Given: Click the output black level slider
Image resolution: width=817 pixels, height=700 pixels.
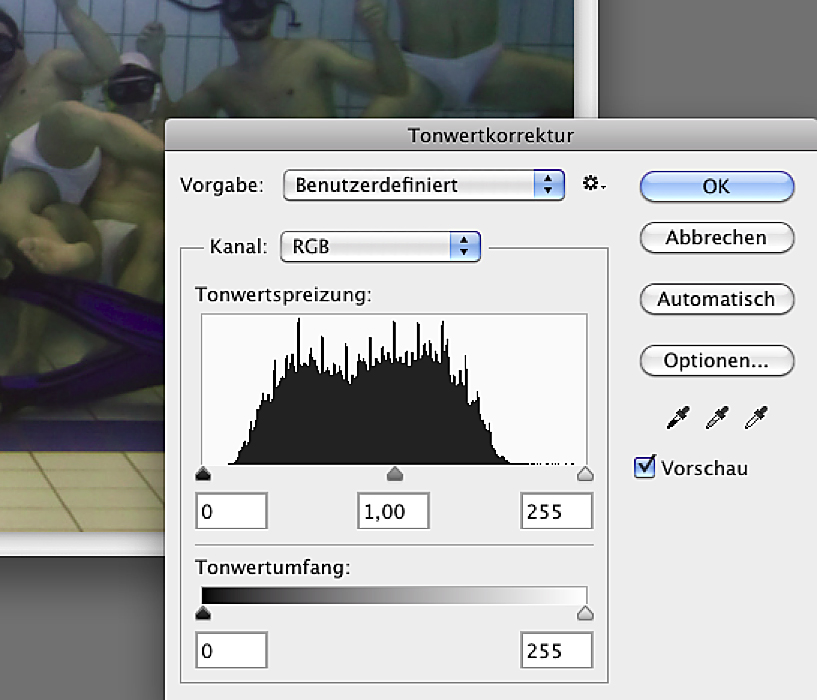Looking at the screenshot, I should pos(203,613).
